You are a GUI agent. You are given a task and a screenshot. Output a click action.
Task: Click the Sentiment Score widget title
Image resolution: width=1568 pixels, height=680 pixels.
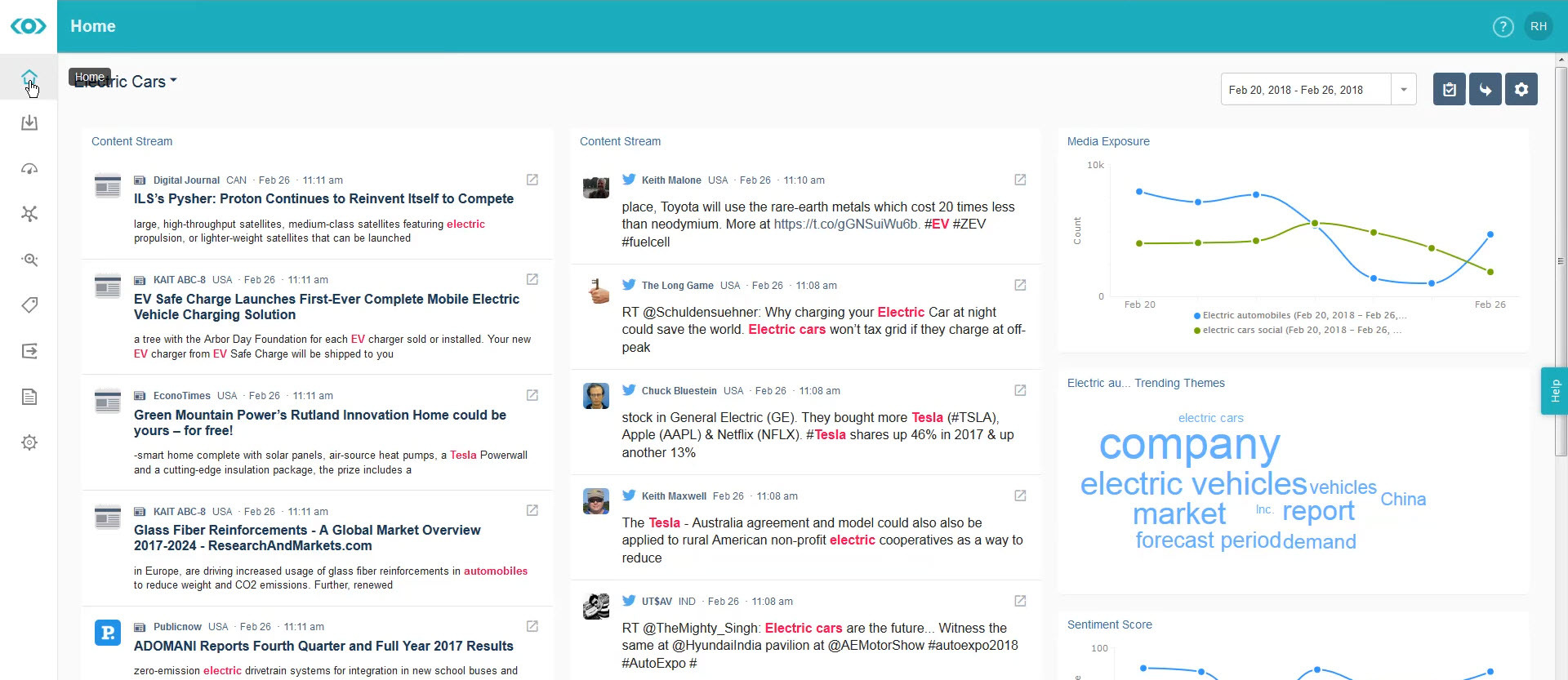coord(1109,624)
